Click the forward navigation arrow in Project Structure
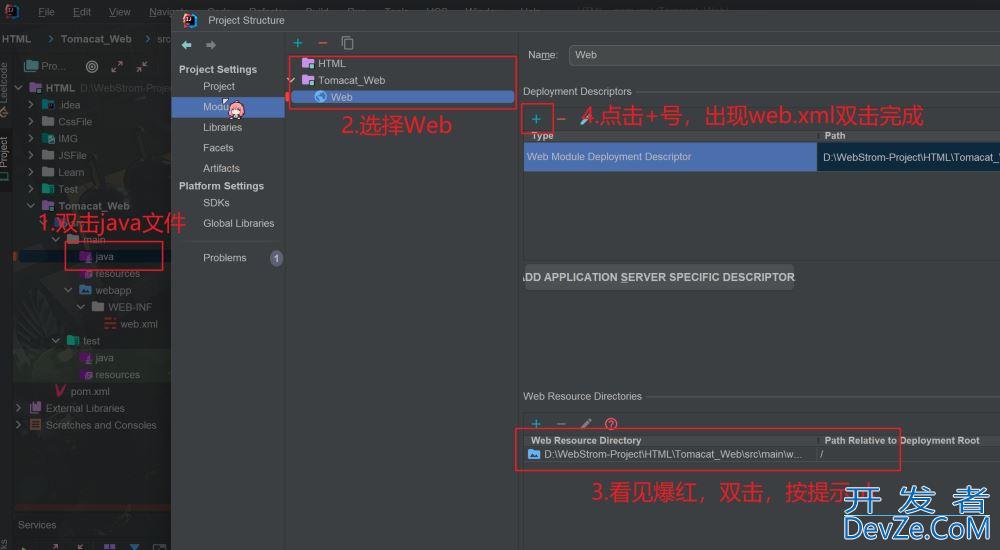The width and height of the screenshot is (1000, 550). (x=210, y=45)
